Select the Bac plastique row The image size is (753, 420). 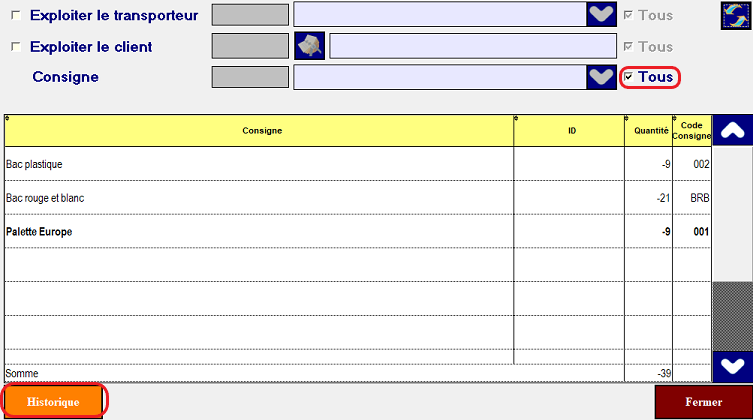point(260,164)
